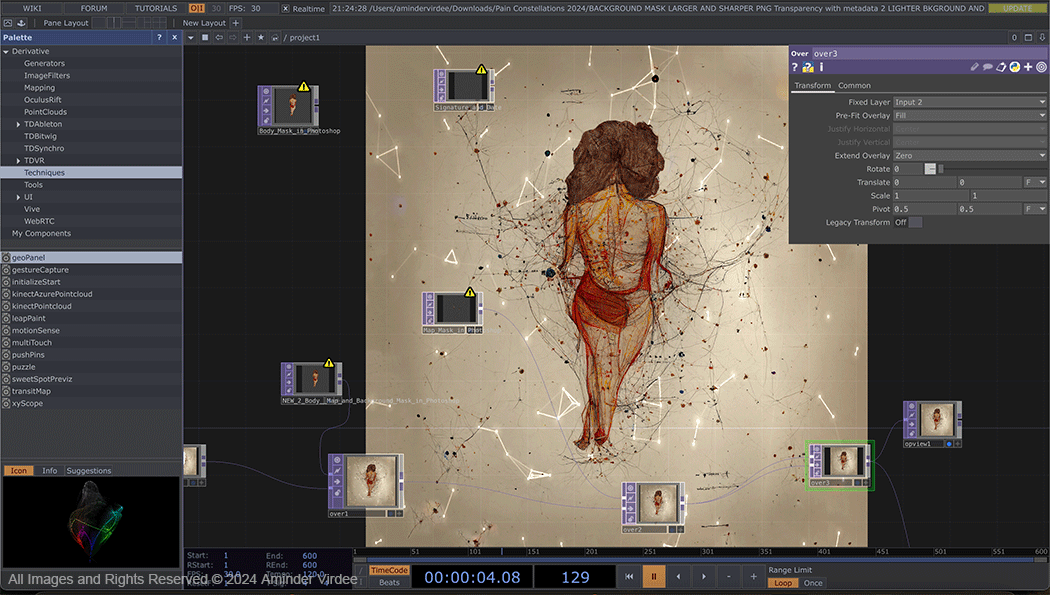The image size is (1050, 595).
Task: Add new layout with plus icon
Action: coord(236,23)
